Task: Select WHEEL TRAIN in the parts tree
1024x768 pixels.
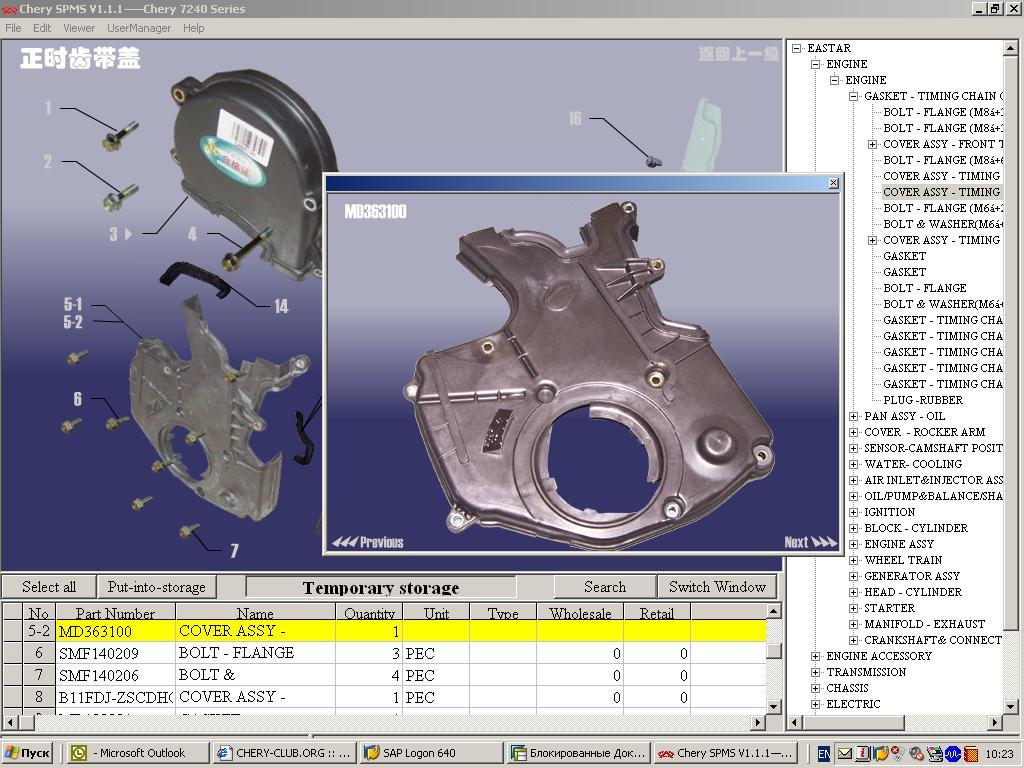Action: tap(903, 560)
